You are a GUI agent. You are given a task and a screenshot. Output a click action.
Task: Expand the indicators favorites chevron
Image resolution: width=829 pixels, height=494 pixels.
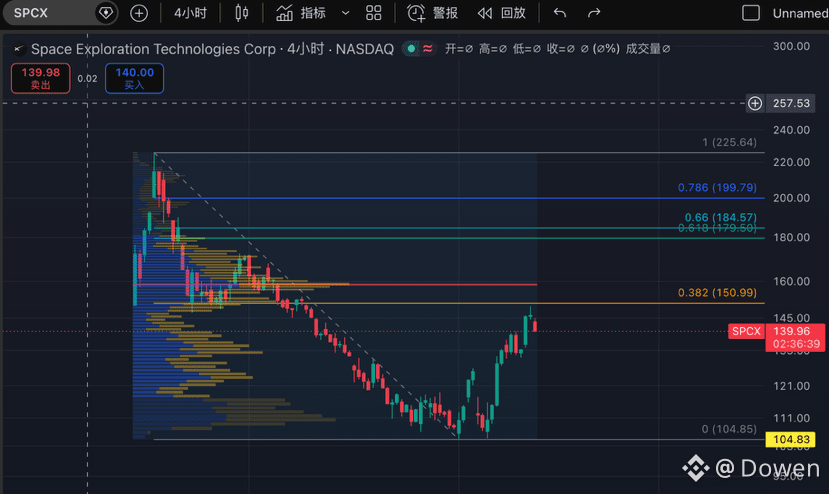pos(345,13)
